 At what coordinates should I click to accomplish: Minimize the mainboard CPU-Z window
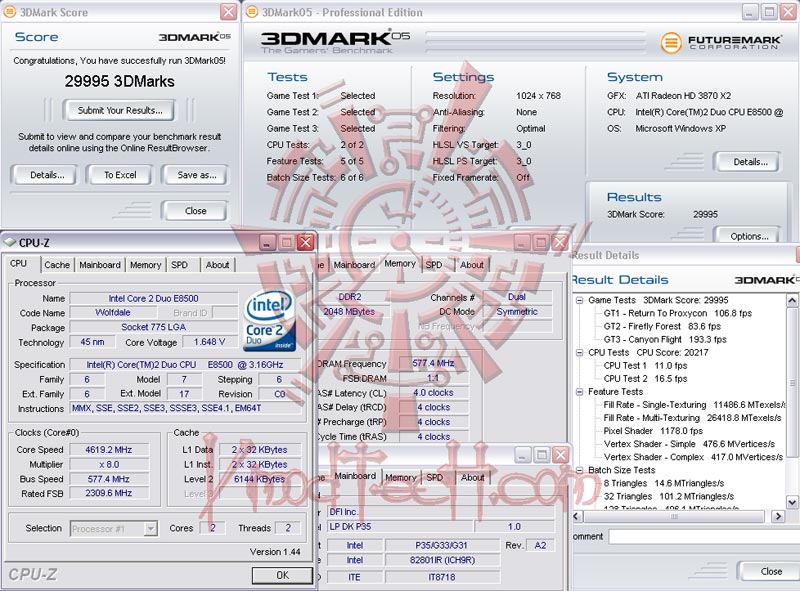[x=522, y=454]
